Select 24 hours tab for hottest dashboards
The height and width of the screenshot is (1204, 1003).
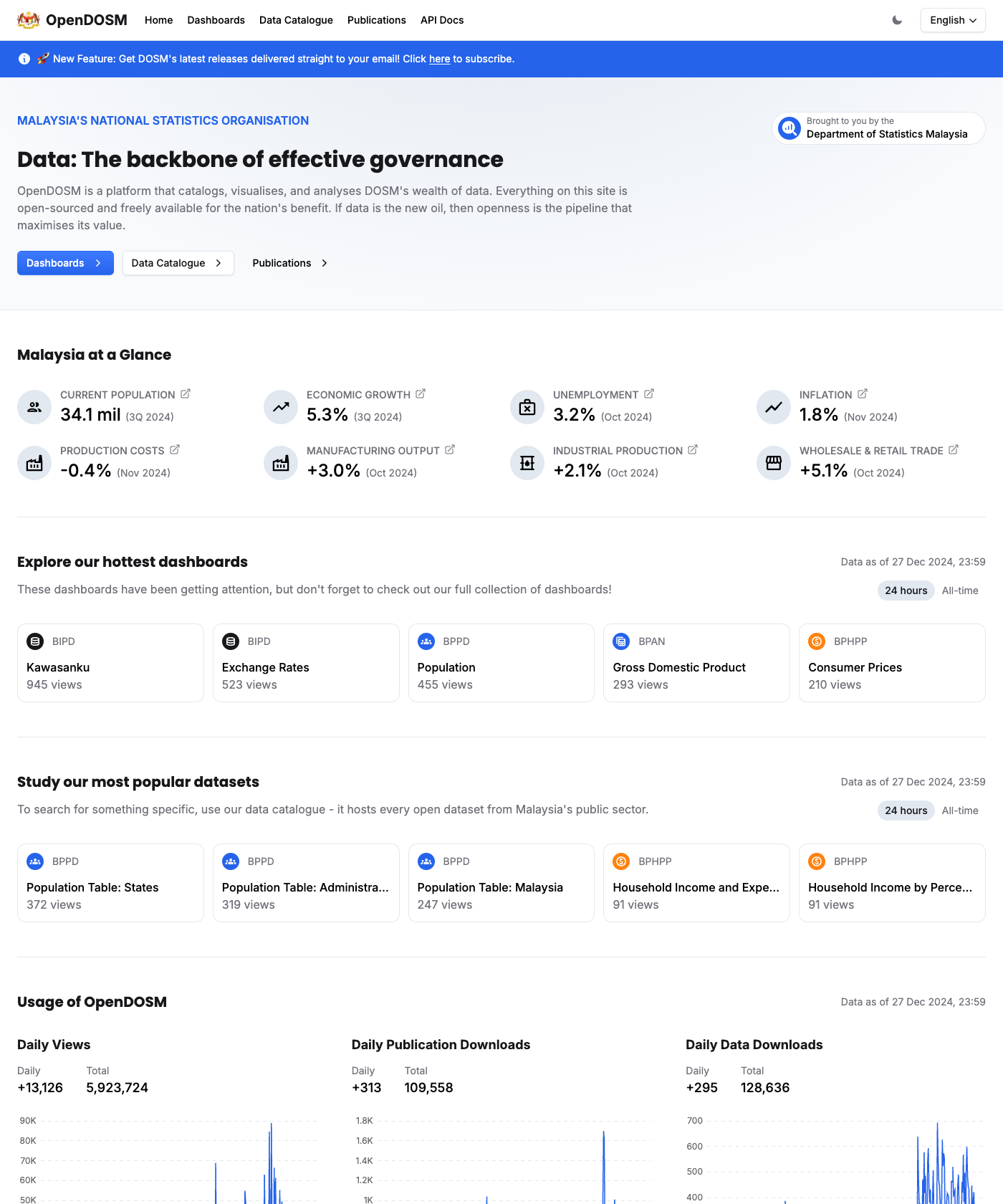(906, 591)
